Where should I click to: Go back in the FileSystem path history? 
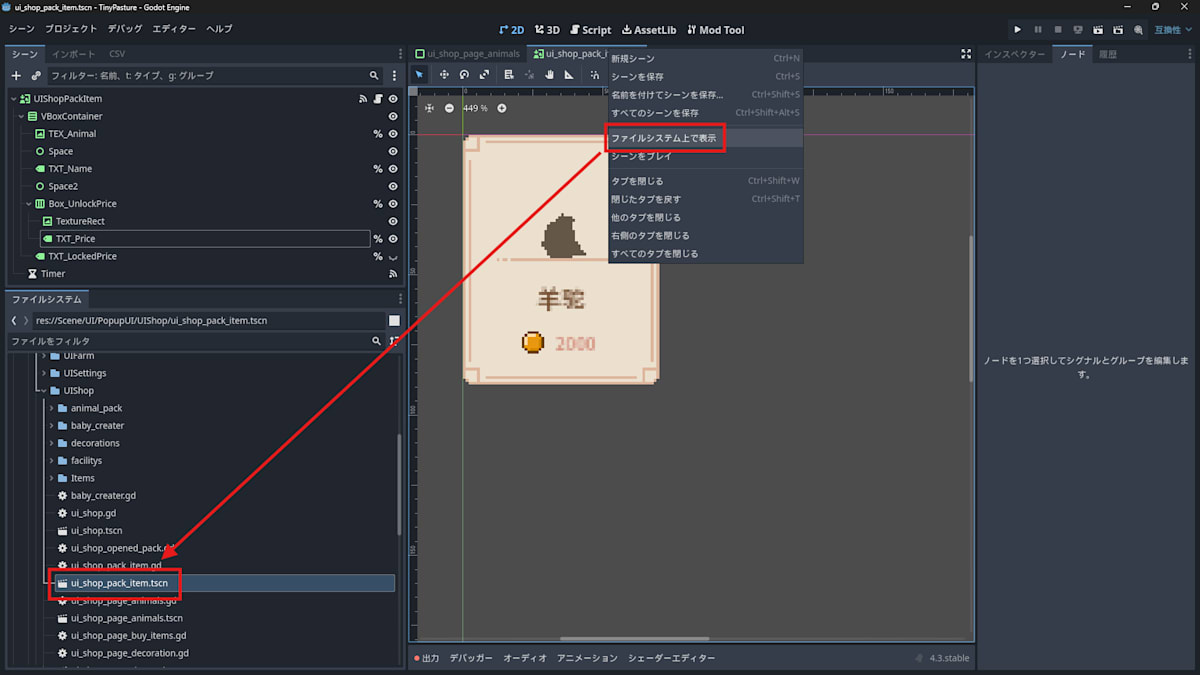click(14, 321)
